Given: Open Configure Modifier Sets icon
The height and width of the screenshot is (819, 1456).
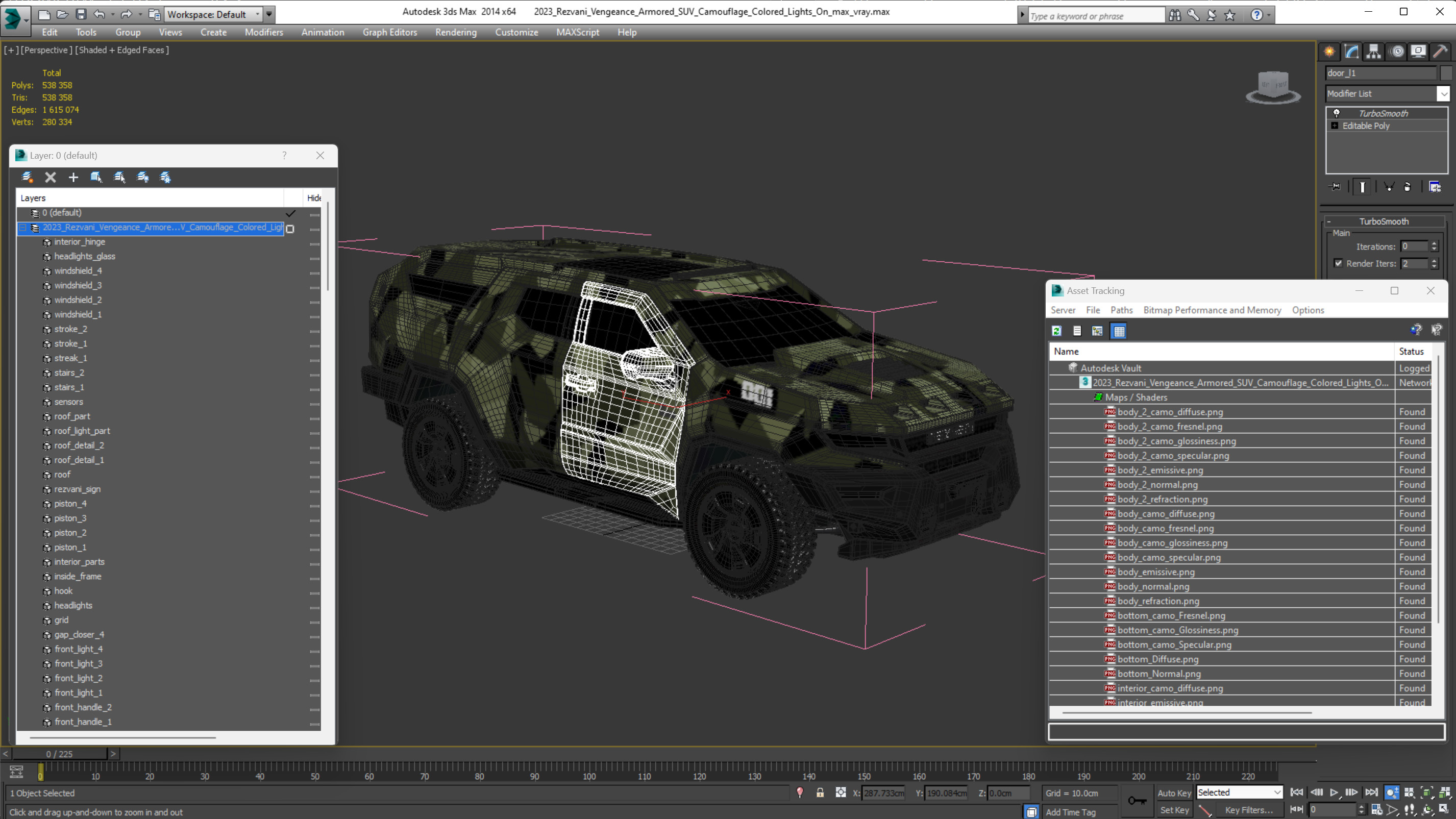Looking at the screenshot, I should tap(1435, 187).
